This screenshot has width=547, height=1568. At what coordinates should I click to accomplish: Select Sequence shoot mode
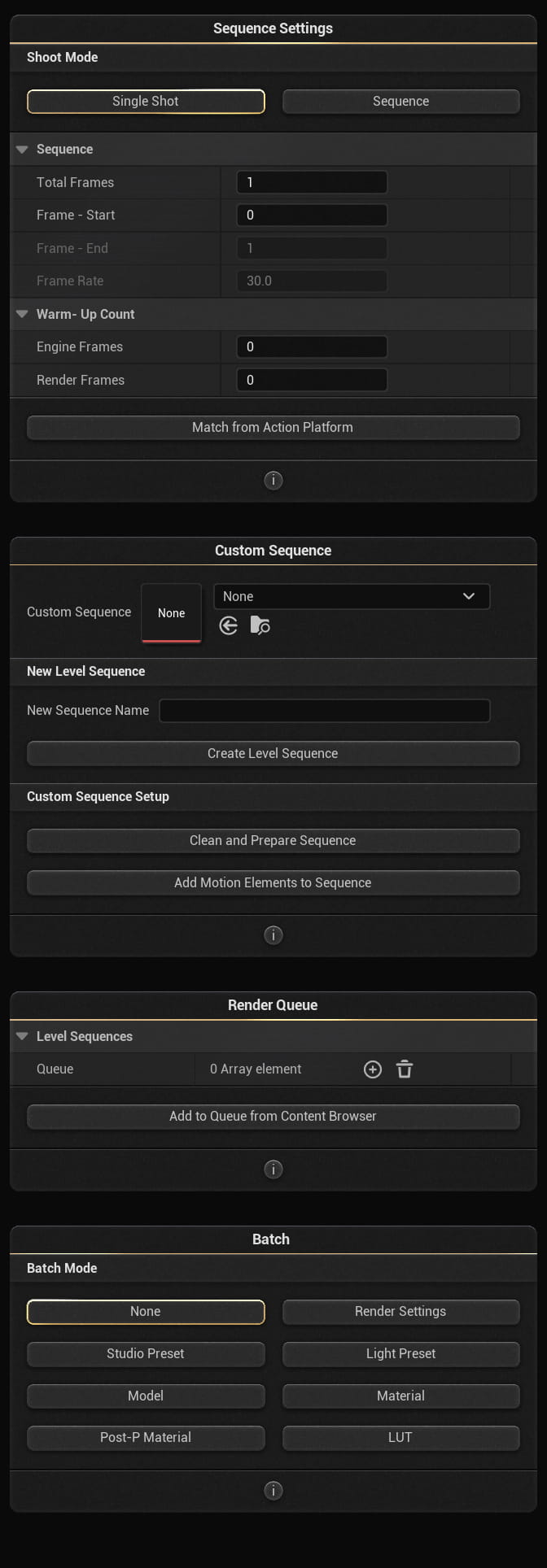pyautogui.click(x=400, y=101)
